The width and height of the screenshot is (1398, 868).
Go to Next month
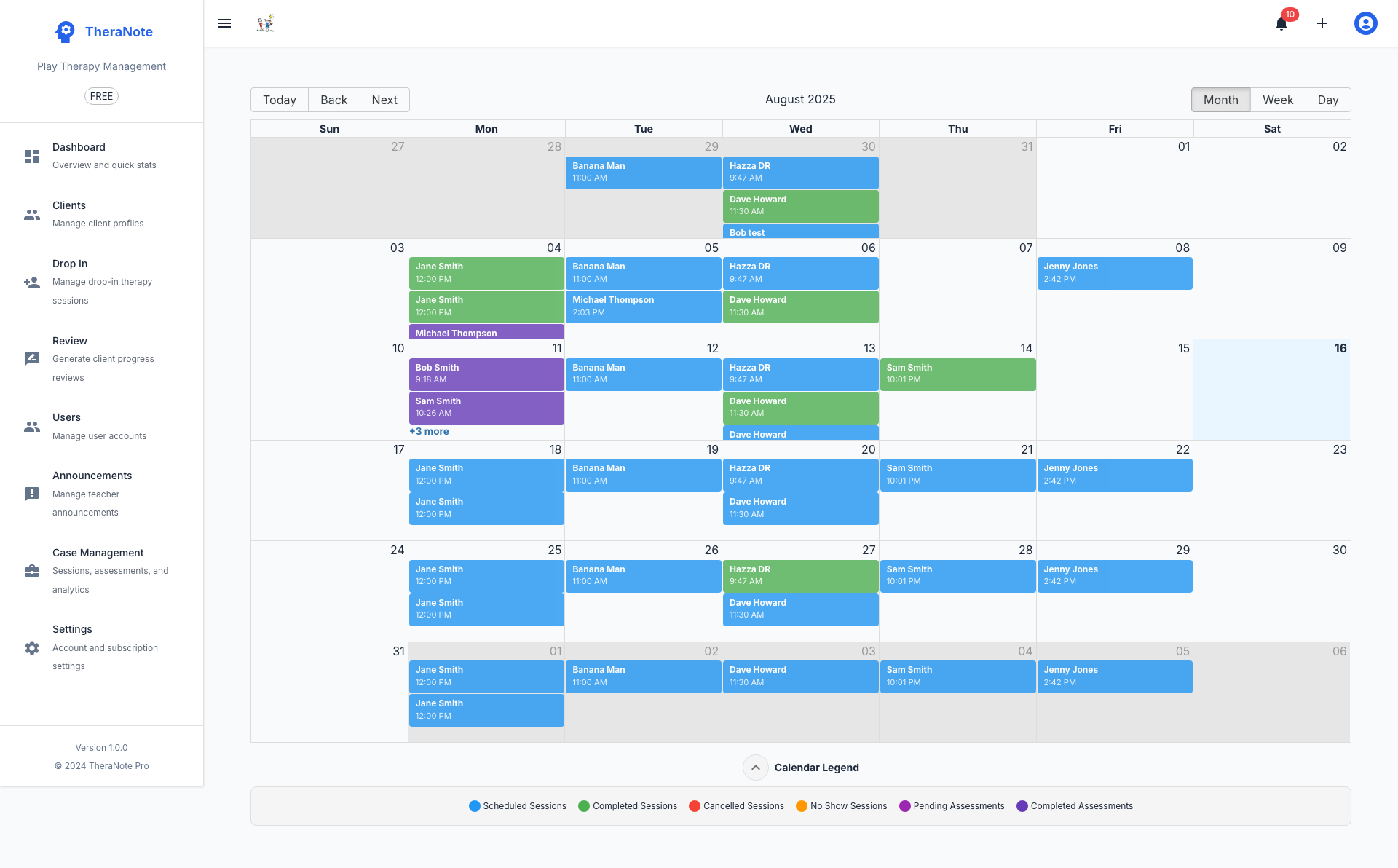[384, 100]
